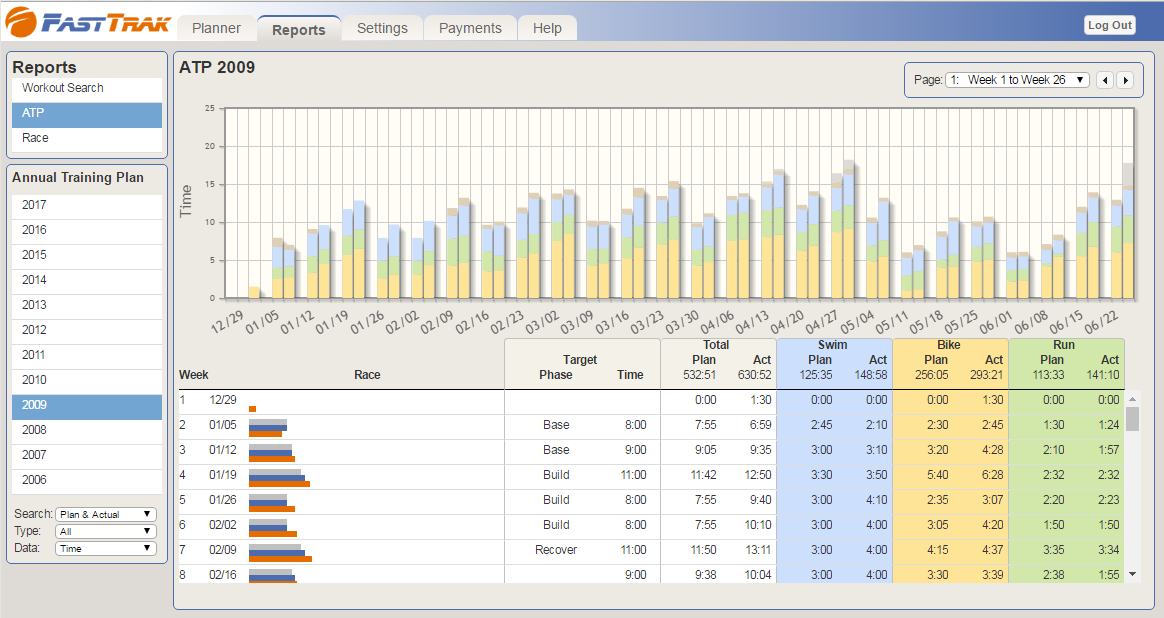Open the Data Time dropdown
The height and width of the screenshot is (618, 1164).
(x=106, y=548)
